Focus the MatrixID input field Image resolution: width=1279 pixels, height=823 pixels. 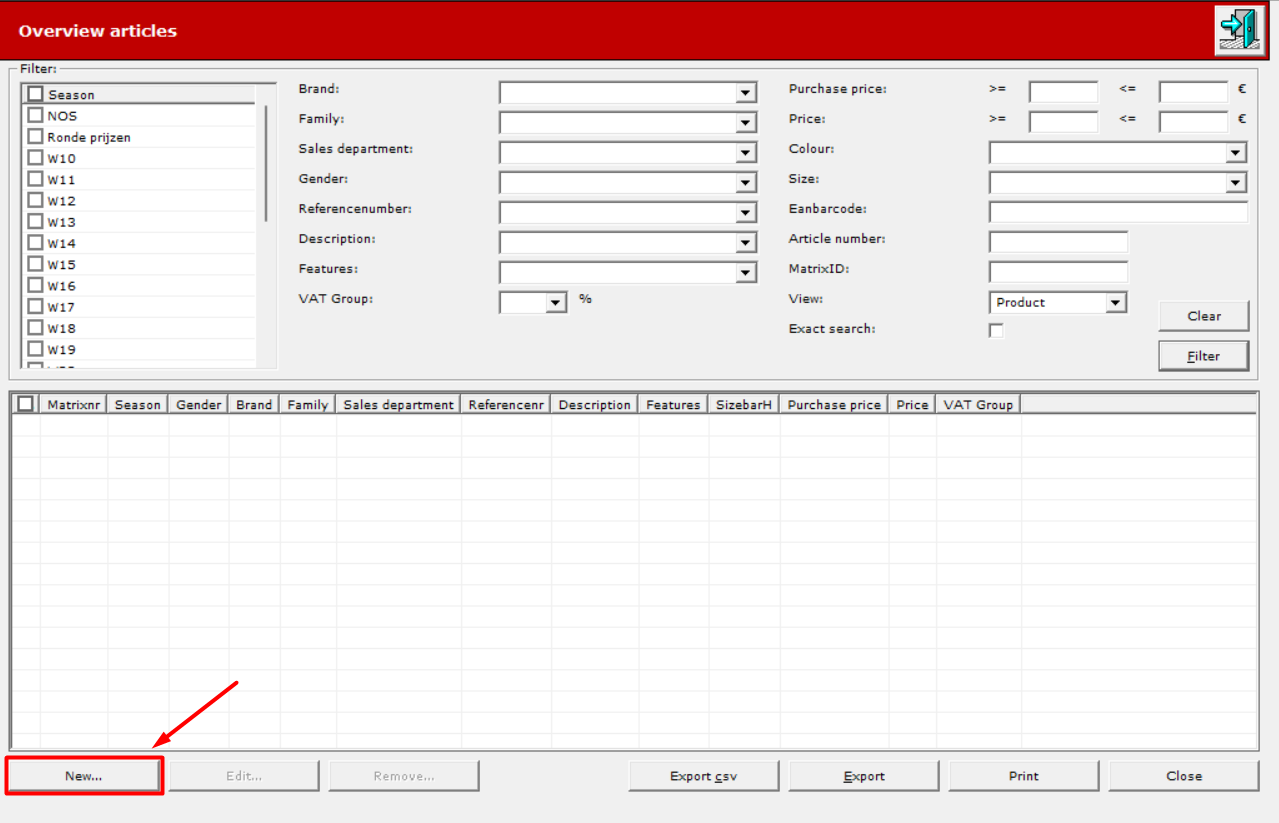(x=1058, y=272)
